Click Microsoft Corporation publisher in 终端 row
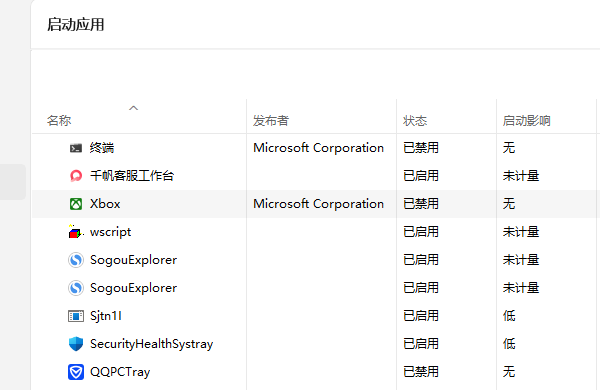Image resolution: width=600 pixels, height=390 pixels. click(x=318, y=148)
